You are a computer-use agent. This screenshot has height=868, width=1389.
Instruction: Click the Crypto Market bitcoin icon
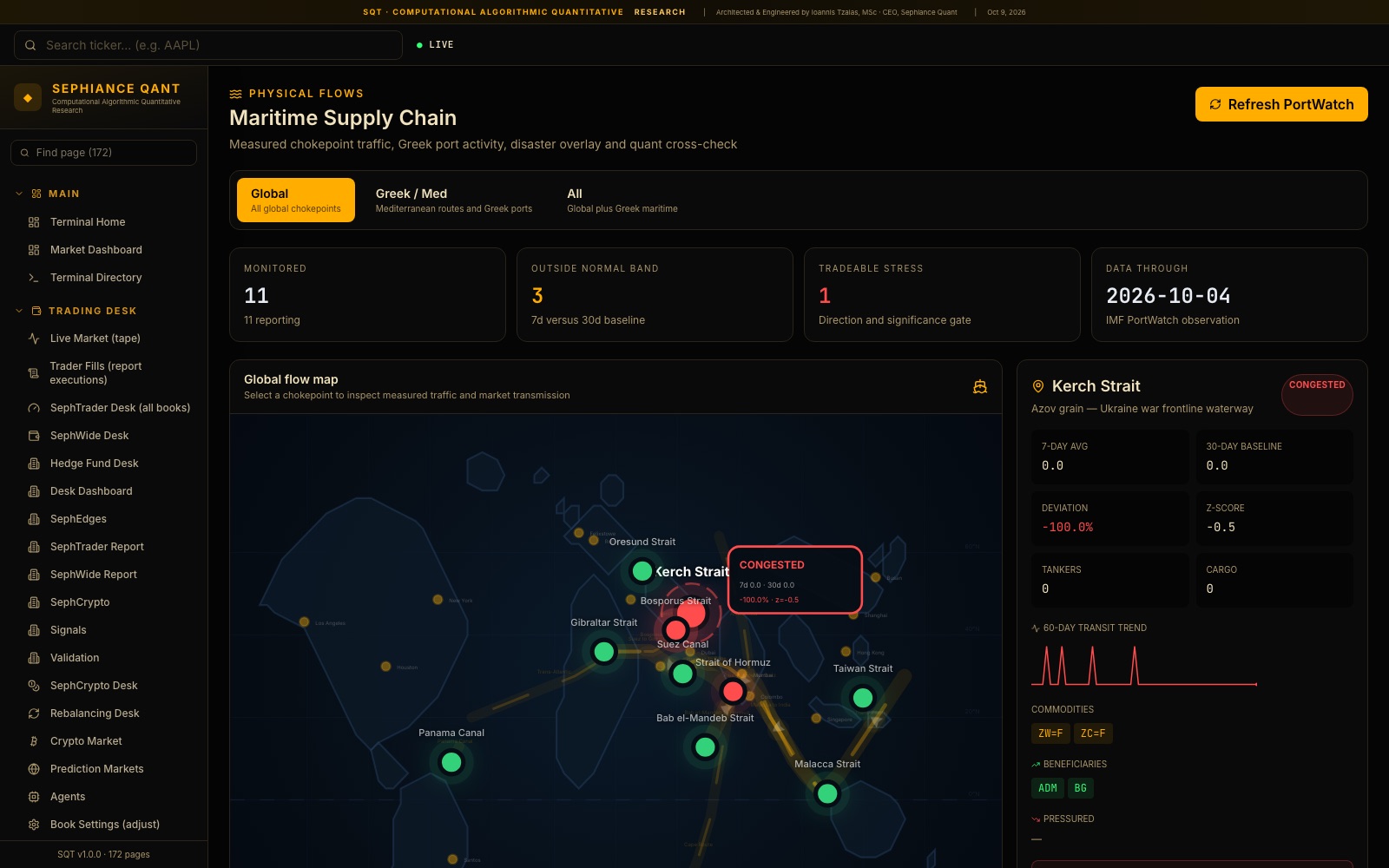[34, 741]
